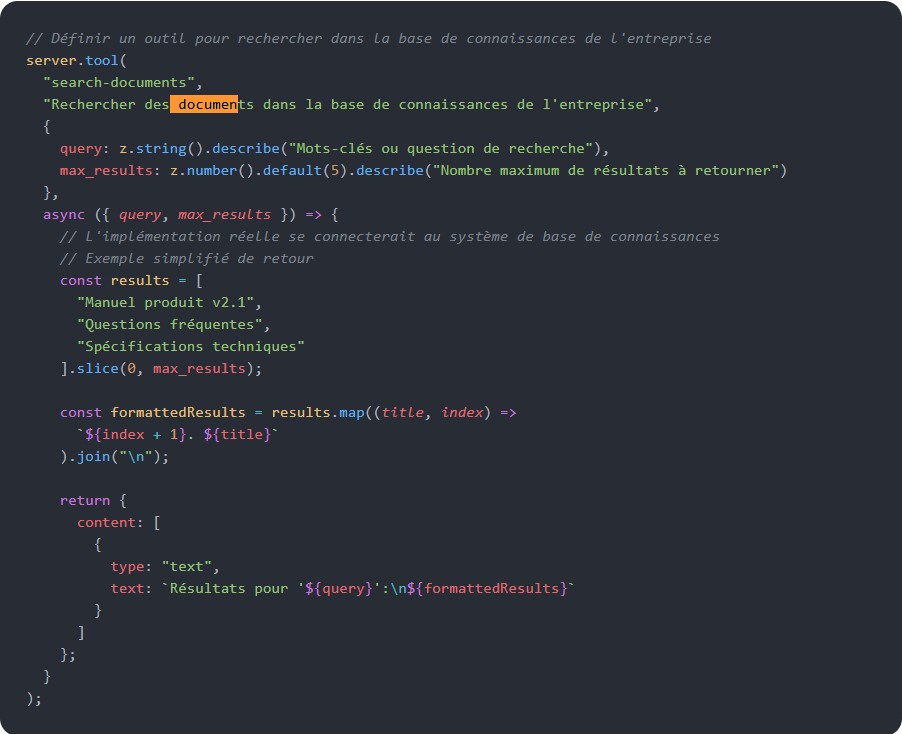The width and height of the screenshot is (902, 734).
Task: Click the "text" string value after type
Action: [x=186, y=567]
